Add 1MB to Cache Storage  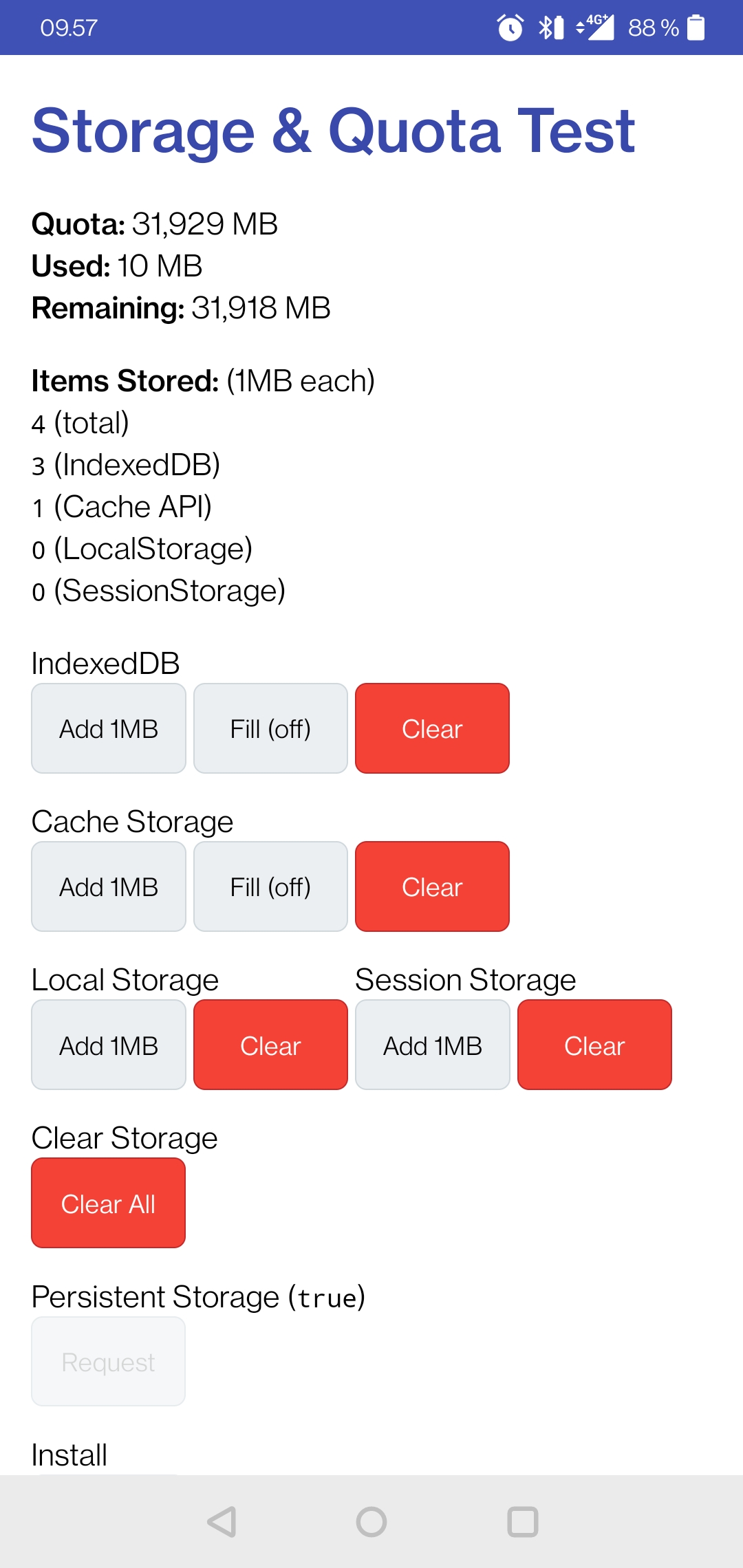tap(109, 886)
